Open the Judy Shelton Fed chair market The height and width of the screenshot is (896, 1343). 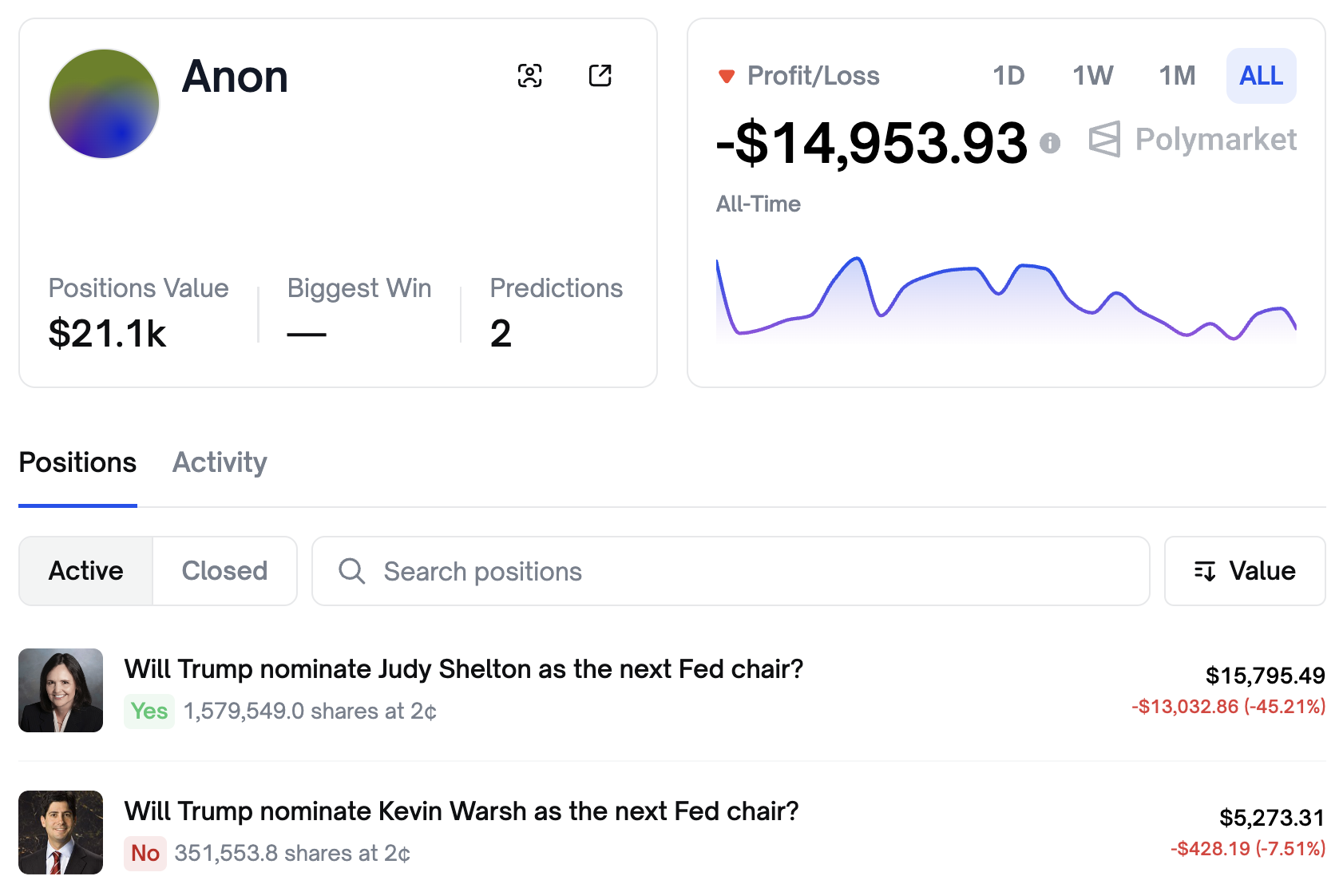463,669
